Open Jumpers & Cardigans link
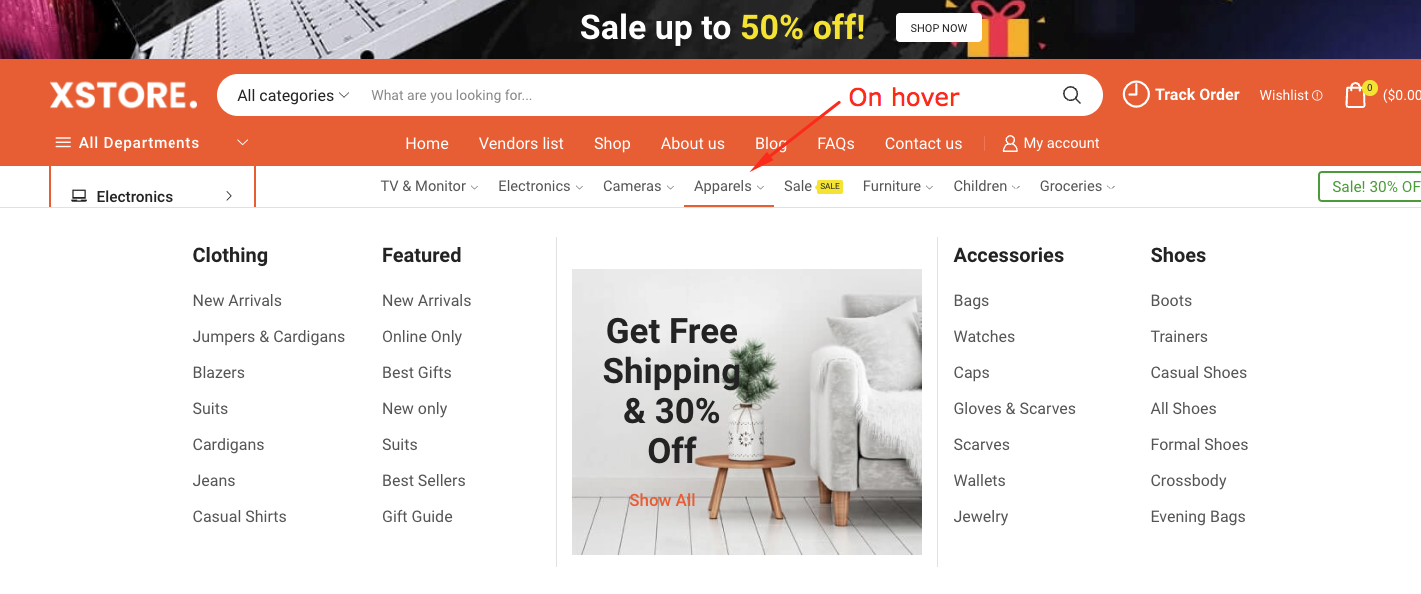The height and width of the screenshot is (594, 1421). point(269,336)
